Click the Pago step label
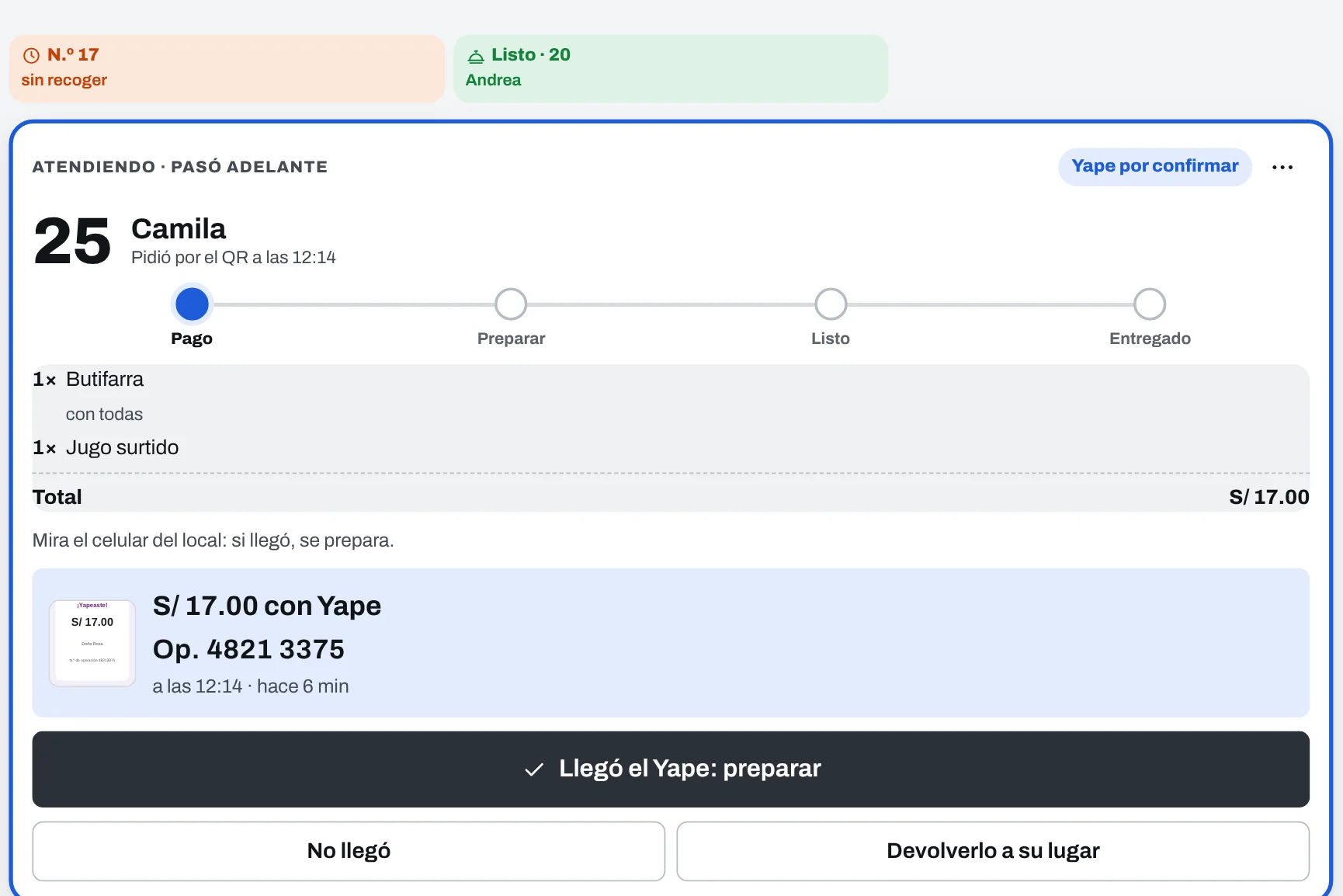This screenshot has height=896, width=1343. [x=192, y=339]
